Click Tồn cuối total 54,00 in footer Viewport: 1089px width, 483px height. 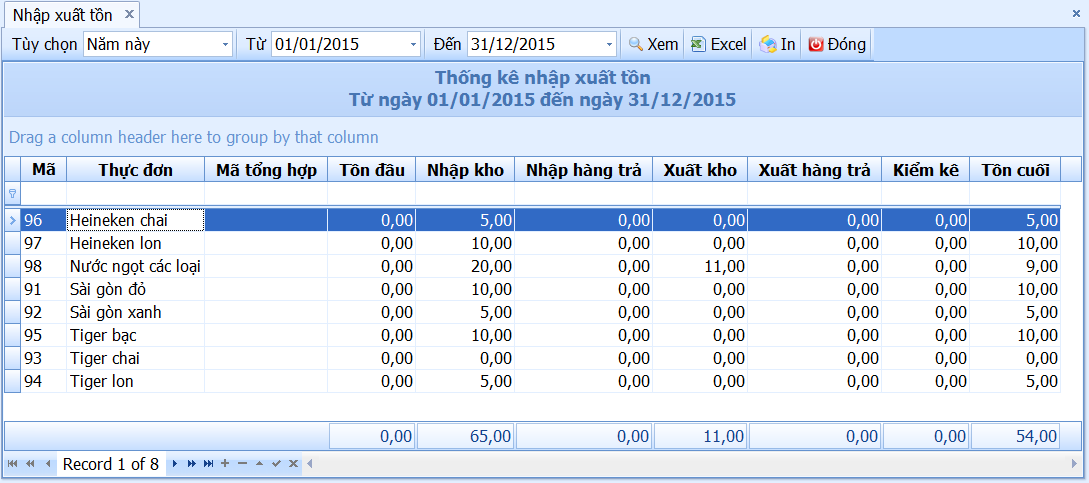tap(1015, 436)
